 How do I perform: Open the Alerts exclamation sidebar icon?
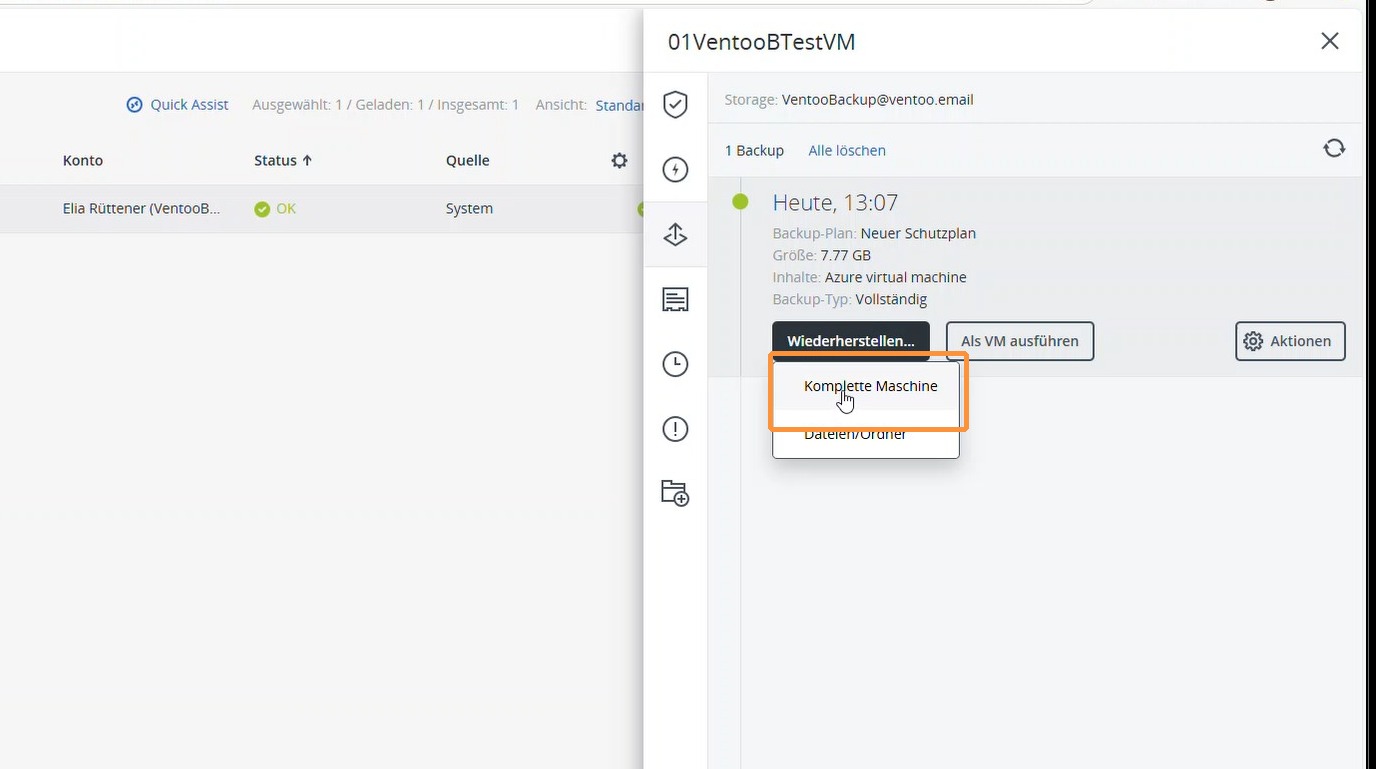676,429
